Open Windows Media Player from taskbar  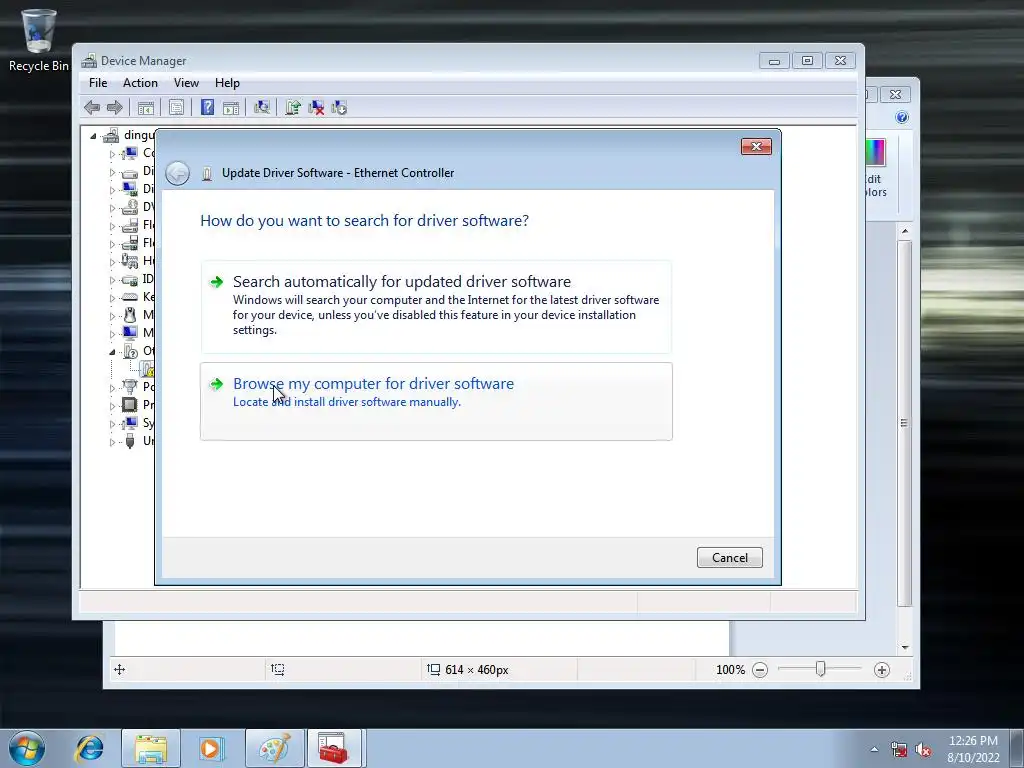coord(211,748)
